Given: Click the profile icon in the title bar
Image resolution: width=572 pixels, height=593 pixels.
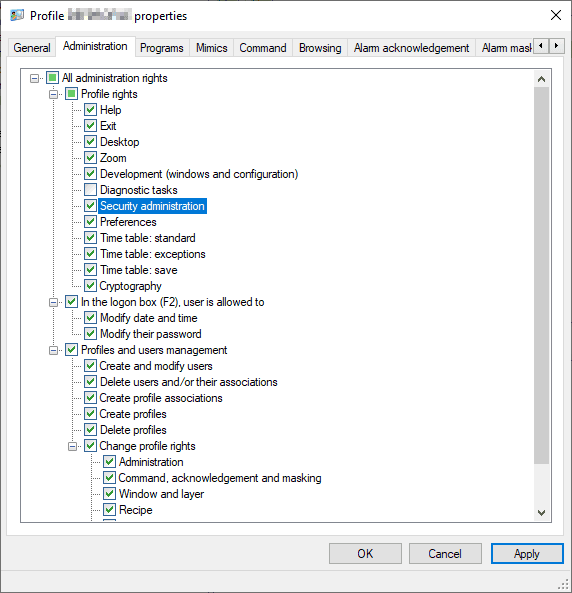Looking at the screenshot, I should 17,16.
